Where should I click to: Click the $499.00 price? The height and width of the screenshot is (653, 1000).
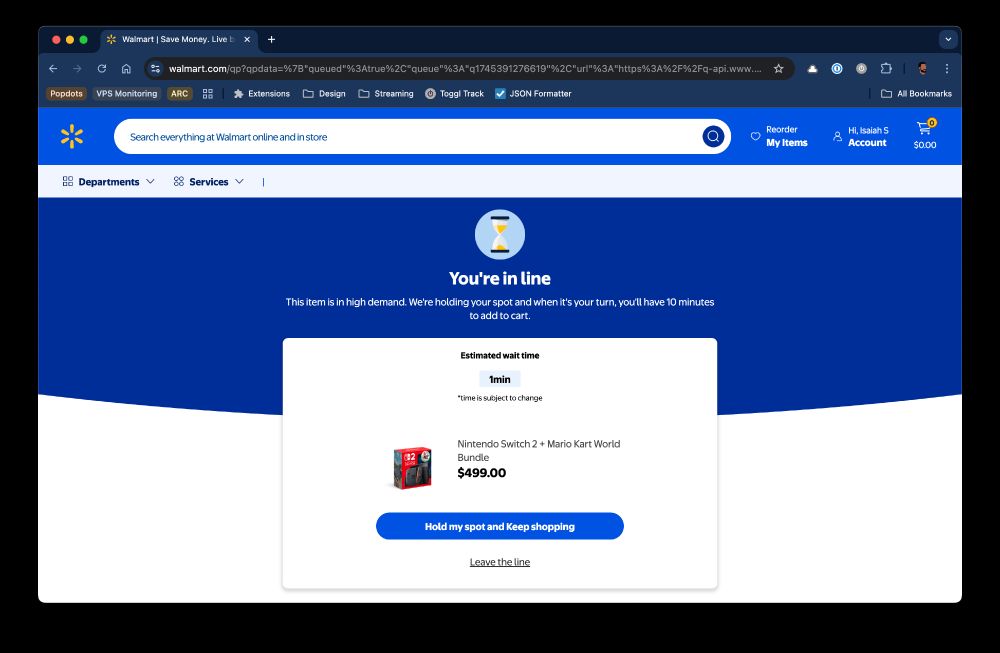(482, 473)
